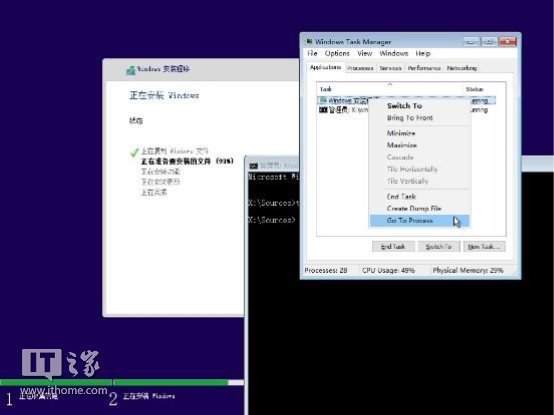Click the New Task... button
This screenshot has width=554, height=415.
point(484,247)
